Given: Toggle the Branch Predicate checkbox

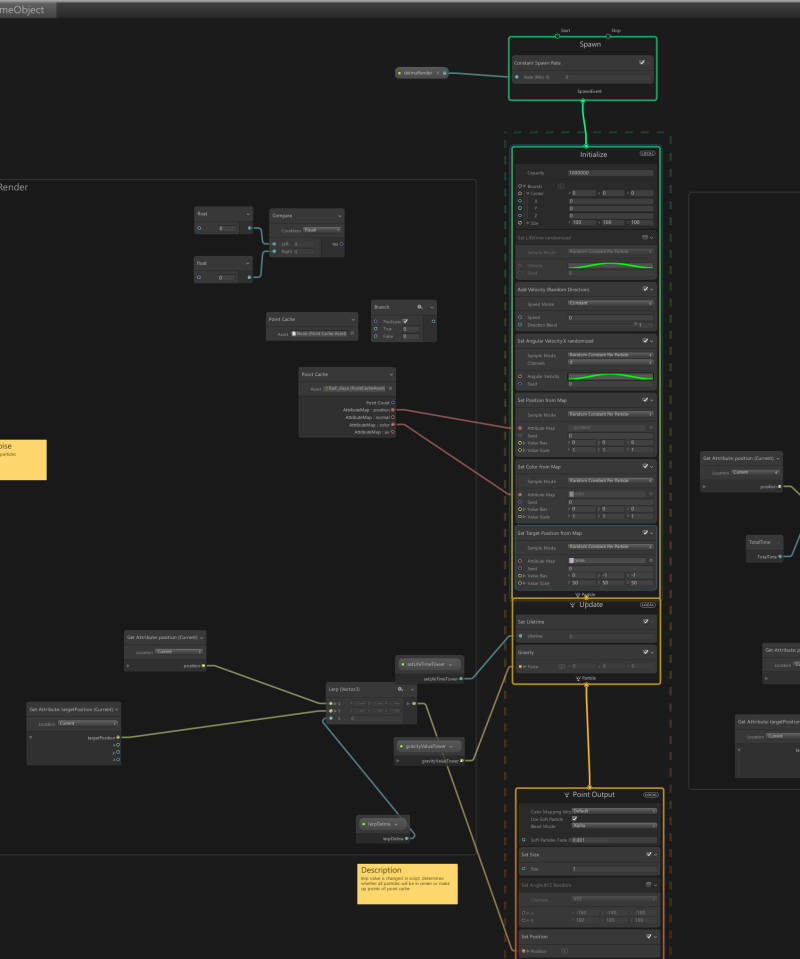Looking at the screenshot, I should click(x=405, y=321).
